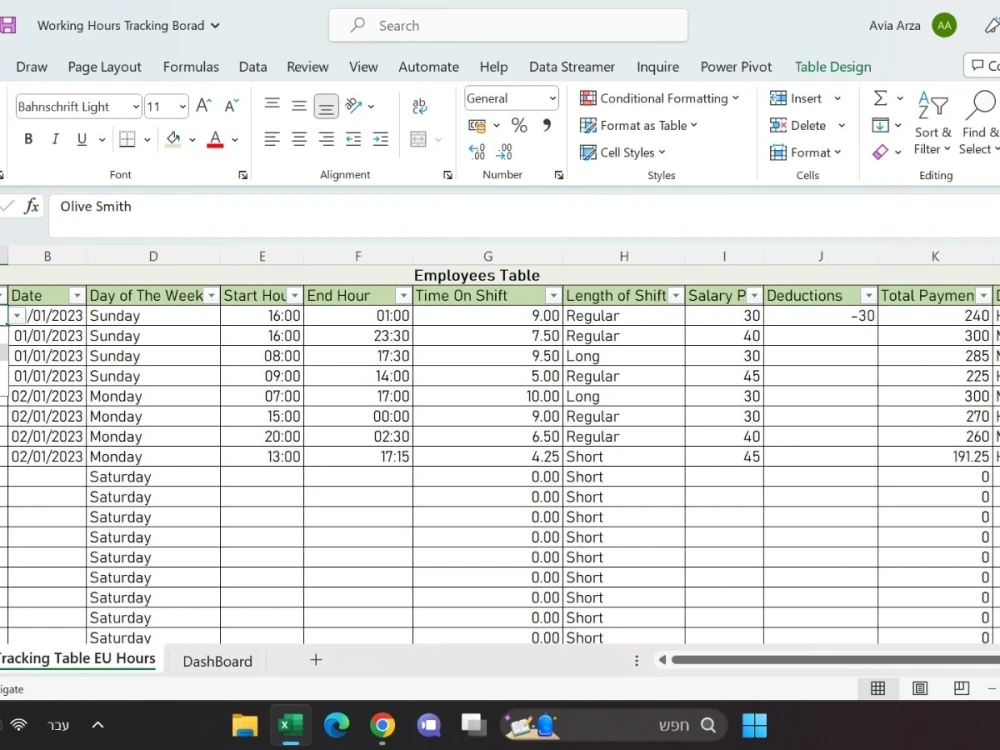Image resolution: width=1000 pixels, height=750 pixels.
Task: Open the Formulas ribbon tab
Action: coord(191,67)
